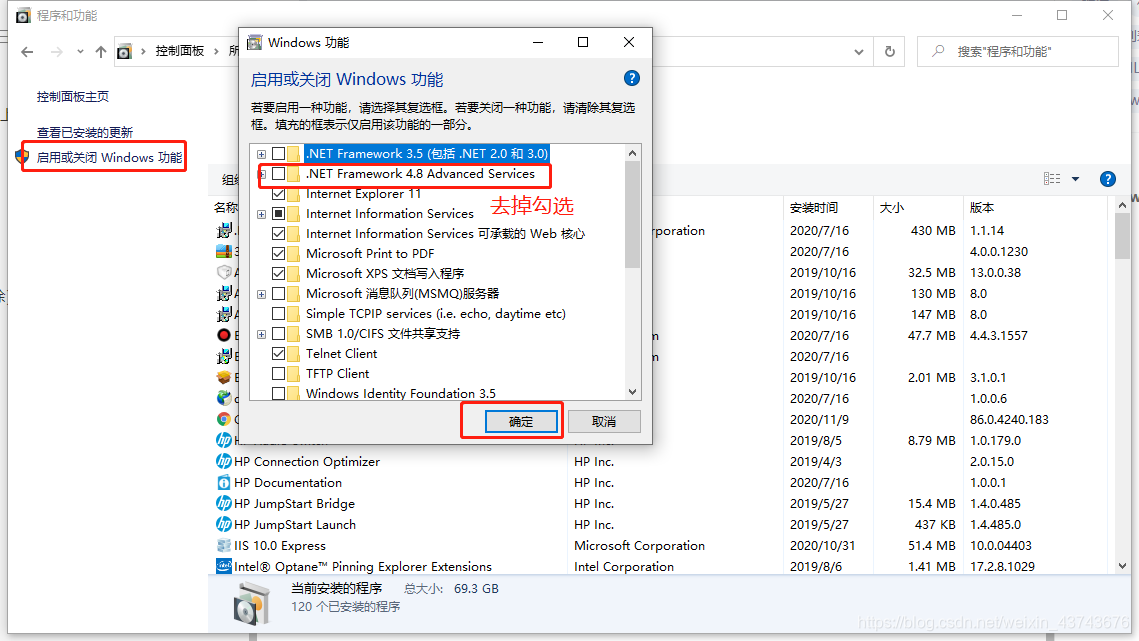Uncheck Microsoft XPS document writer checkbox
This screenshot has width=1139, height=641.
point(278,274)
